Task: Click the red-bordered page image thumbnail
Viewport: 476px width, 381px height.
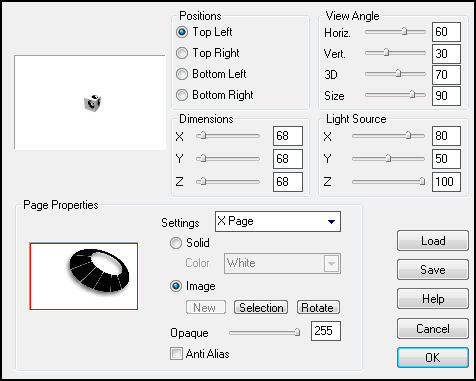Action: [x=84, y=276]
